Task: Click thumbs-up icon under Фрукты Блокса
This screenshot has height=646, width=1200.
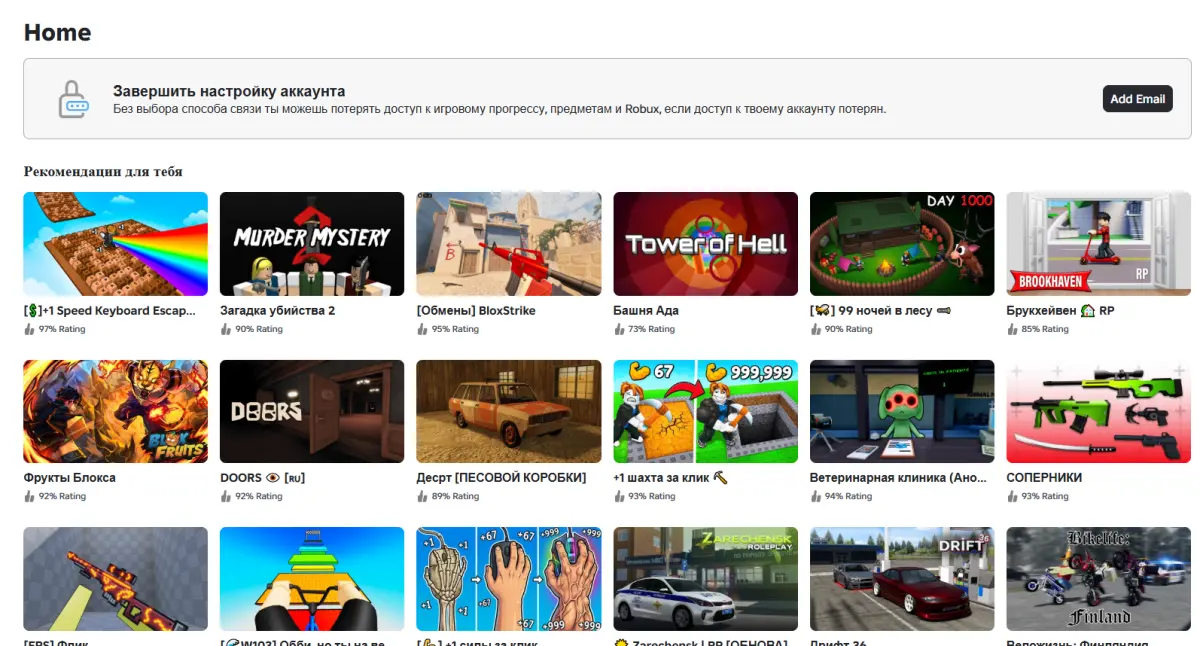Action: (29, 496)
